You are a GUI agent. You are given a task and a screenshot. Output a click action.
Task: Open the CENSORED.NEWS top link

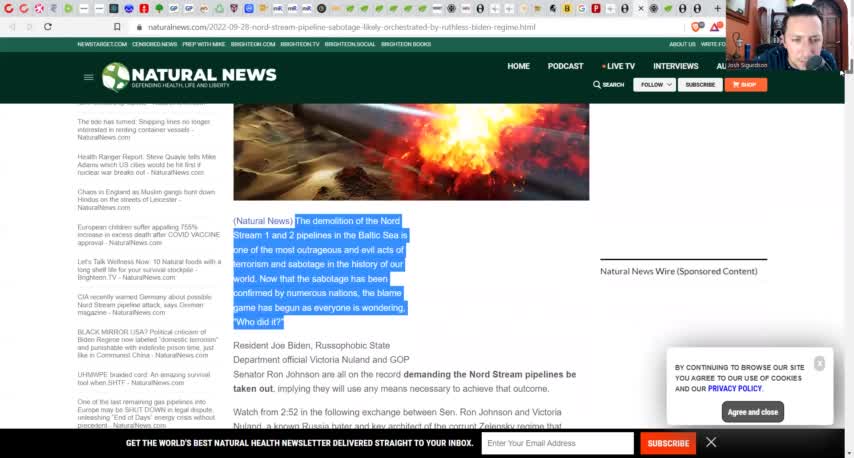[155, 44]
